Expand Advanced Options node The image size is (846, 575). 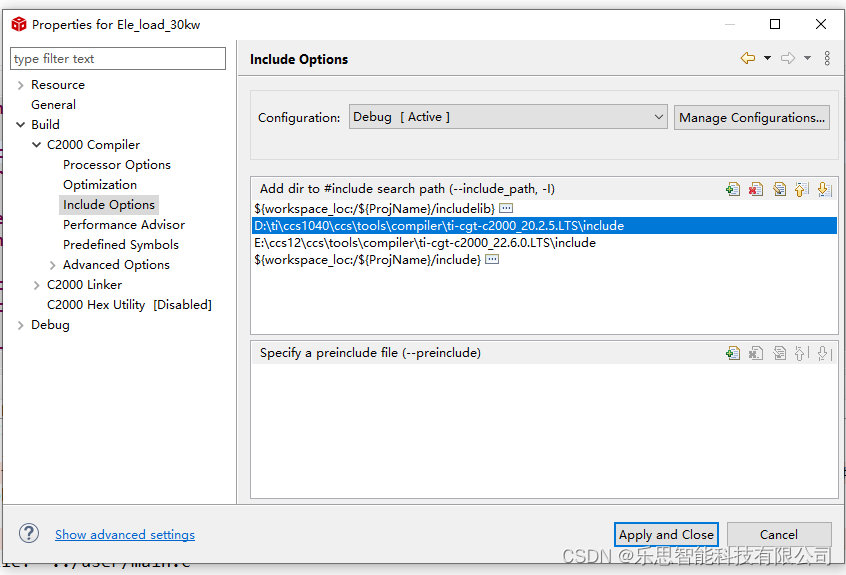click(x=52, y=265)
